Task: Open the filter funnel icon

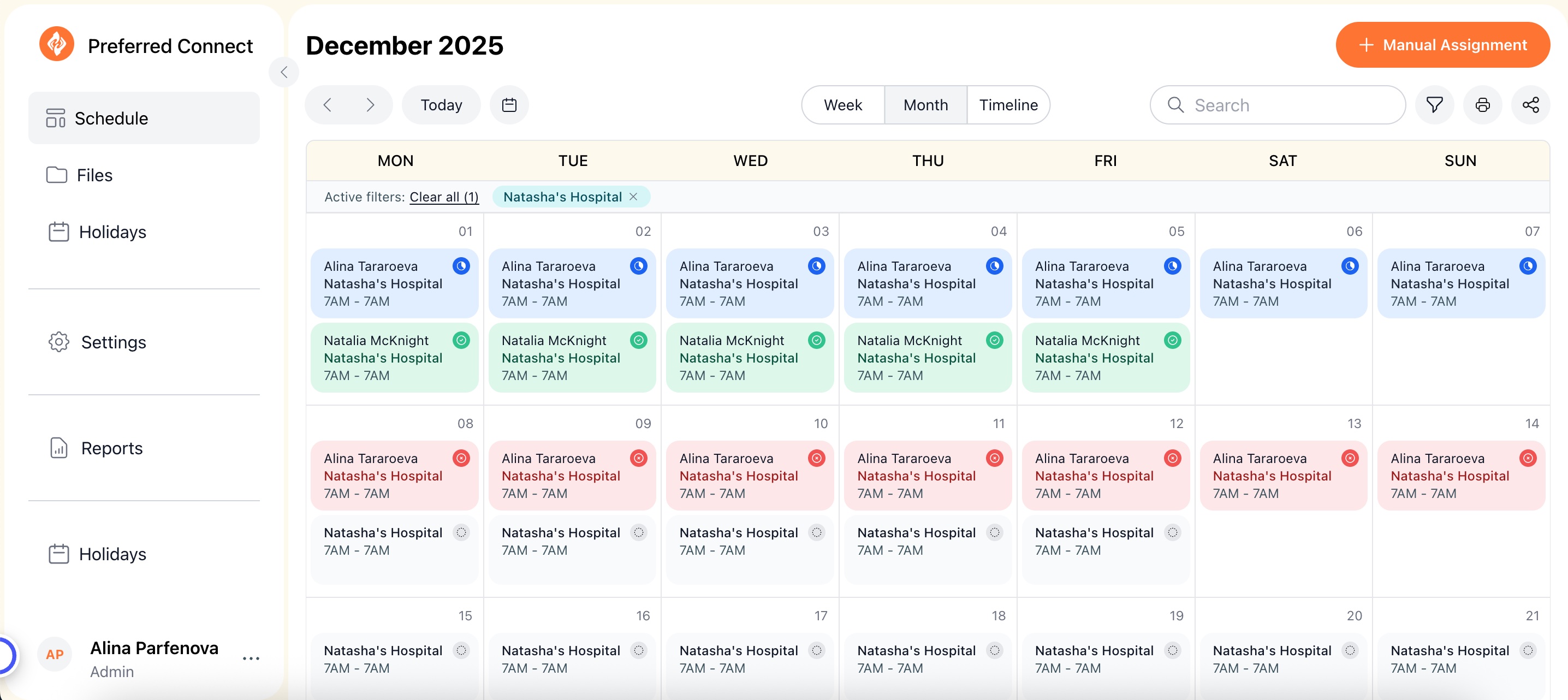Action: coord(1435,105)
